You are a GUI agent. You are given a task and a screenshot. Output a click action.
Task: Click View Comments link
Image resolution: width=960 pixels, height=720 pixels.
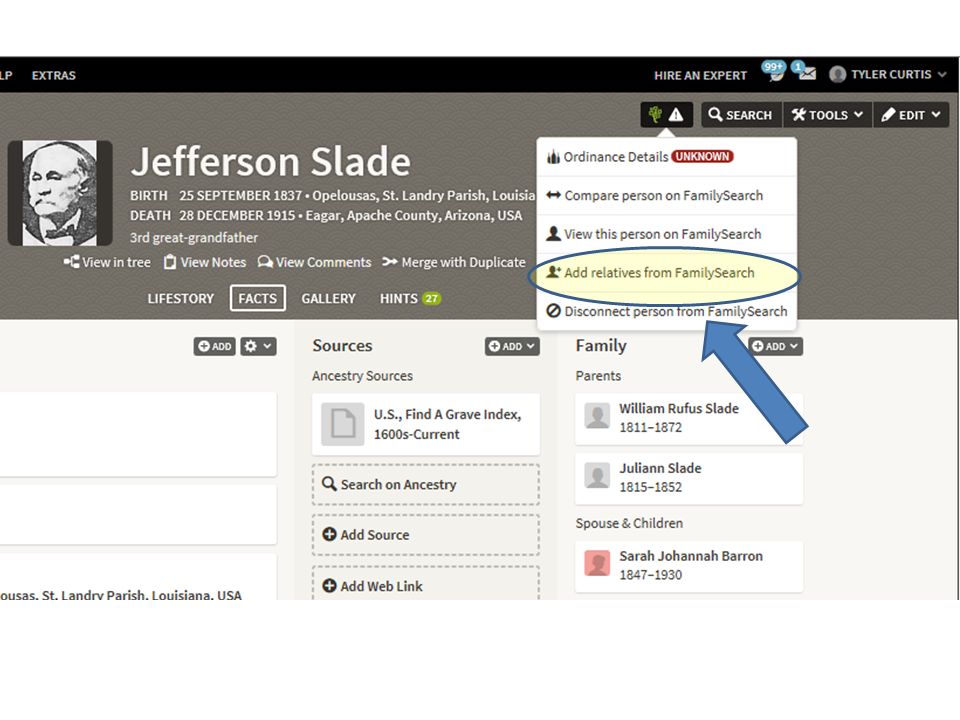pos(315,262)
